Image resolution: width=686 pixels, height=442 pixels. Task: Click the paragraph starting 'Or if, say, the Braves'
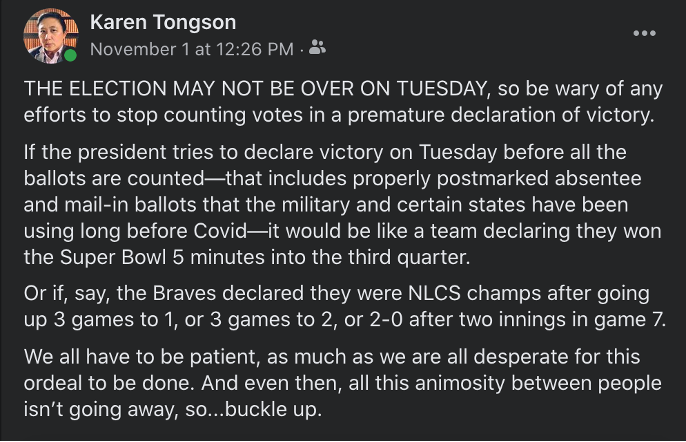pyautogui.click(x=345, y=306)
